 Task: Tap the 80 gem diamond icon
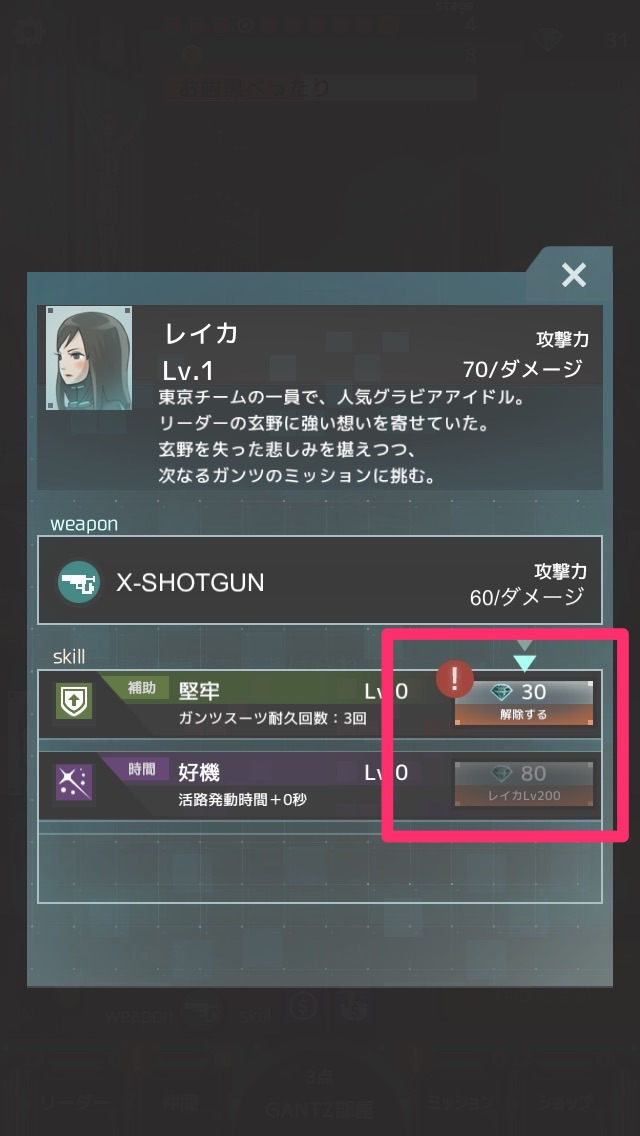pyautogui.click(x=502, y=774)
